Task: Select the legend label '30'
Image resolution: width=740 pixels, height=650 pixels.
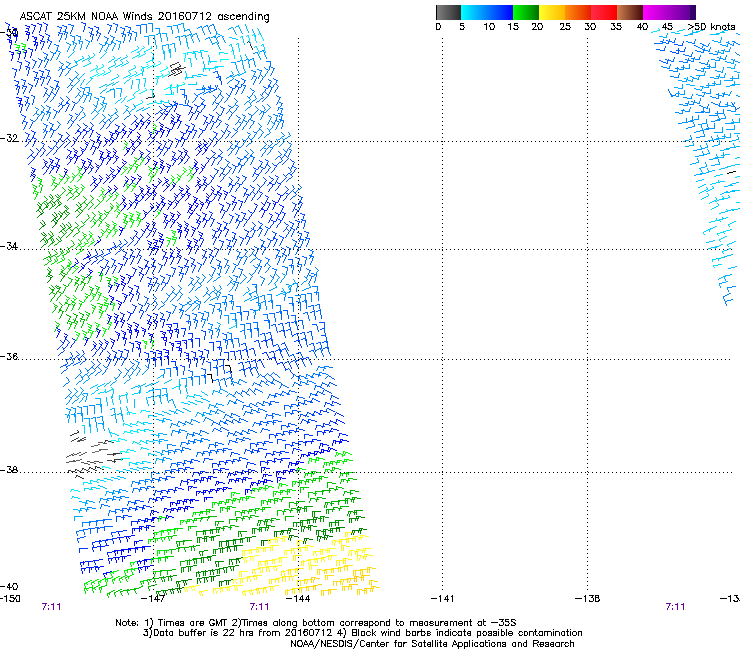Action: point(590,27)
